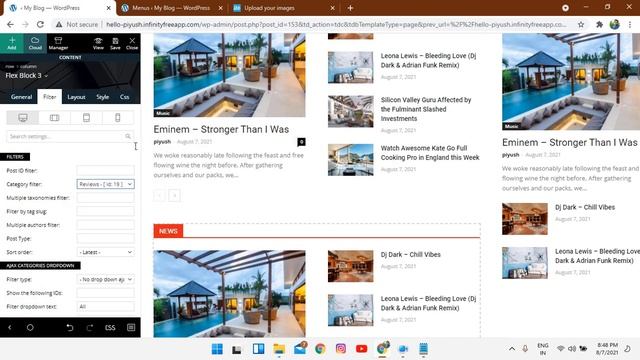Screen dimensions: 640x360
Task: Click the circle icon in bottom bar
Action: pos(30,327)
